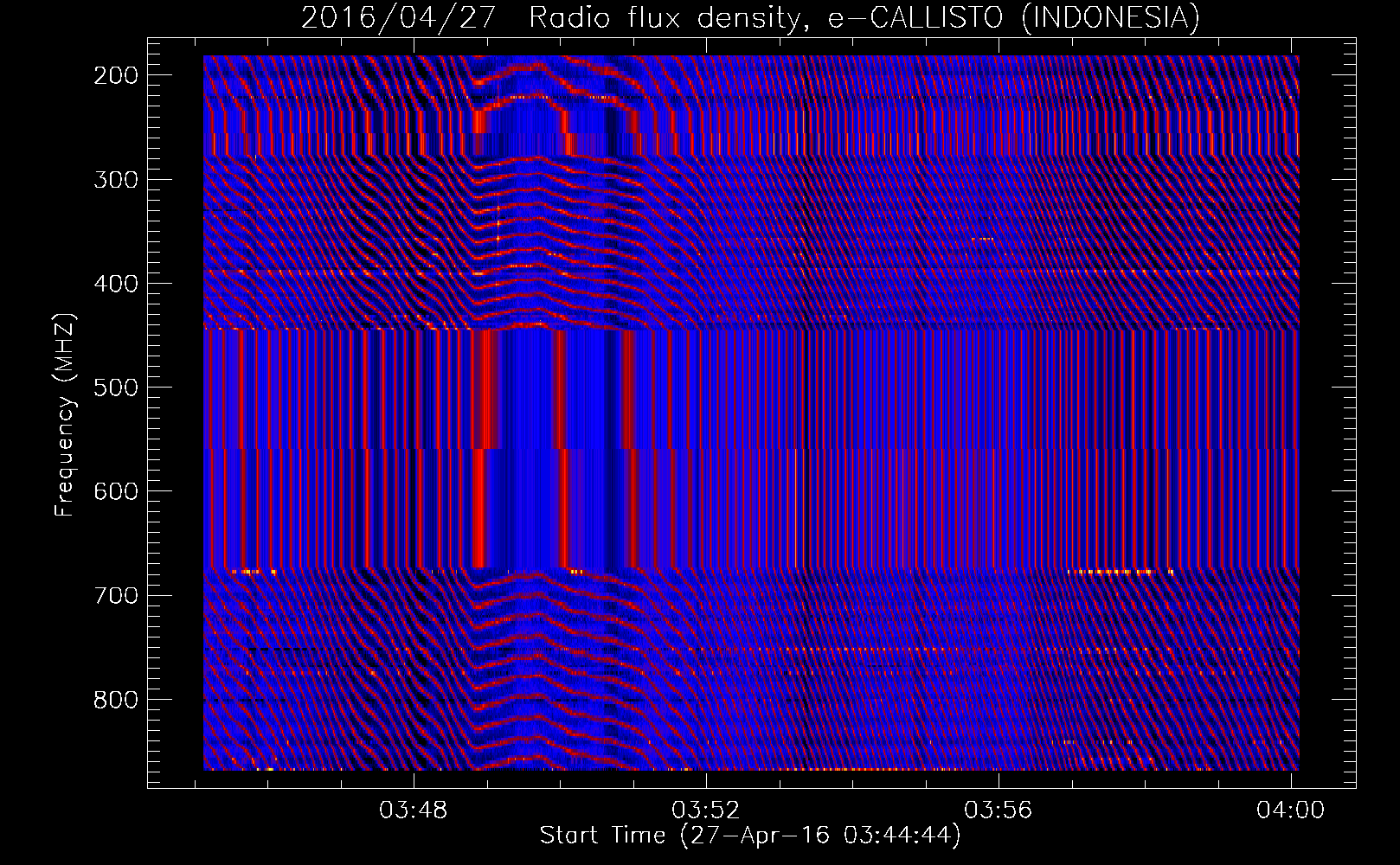Click the 03:48 time tick label
The height and width of the screenshot is (865, 1400).
(x=414, y=811)
